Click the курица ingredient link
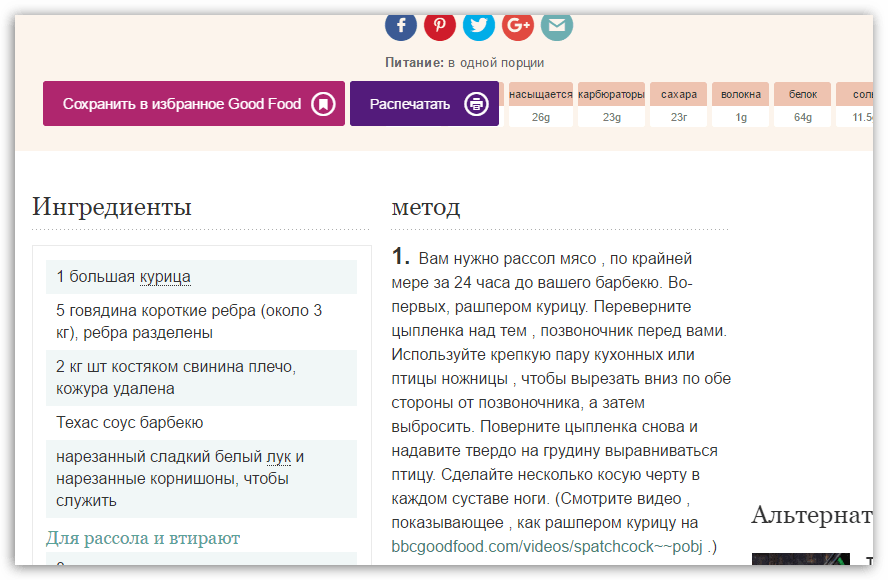Image resolution: width=888 pixels, height=580 pixels. (x=165, y=277)
